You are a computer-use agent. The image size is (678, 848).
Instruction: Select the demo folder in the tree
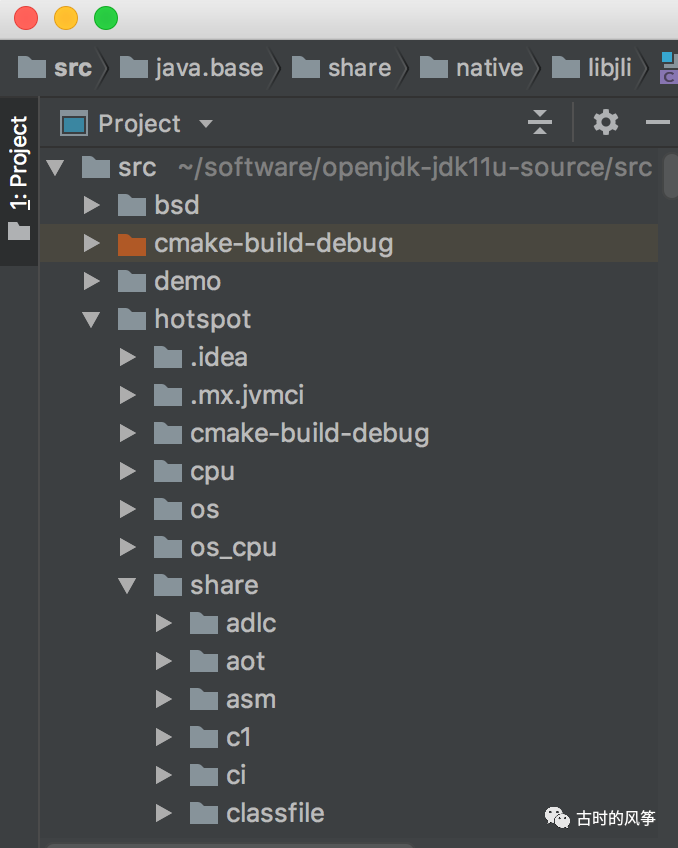pyautogui.click(x=186, y=281)
